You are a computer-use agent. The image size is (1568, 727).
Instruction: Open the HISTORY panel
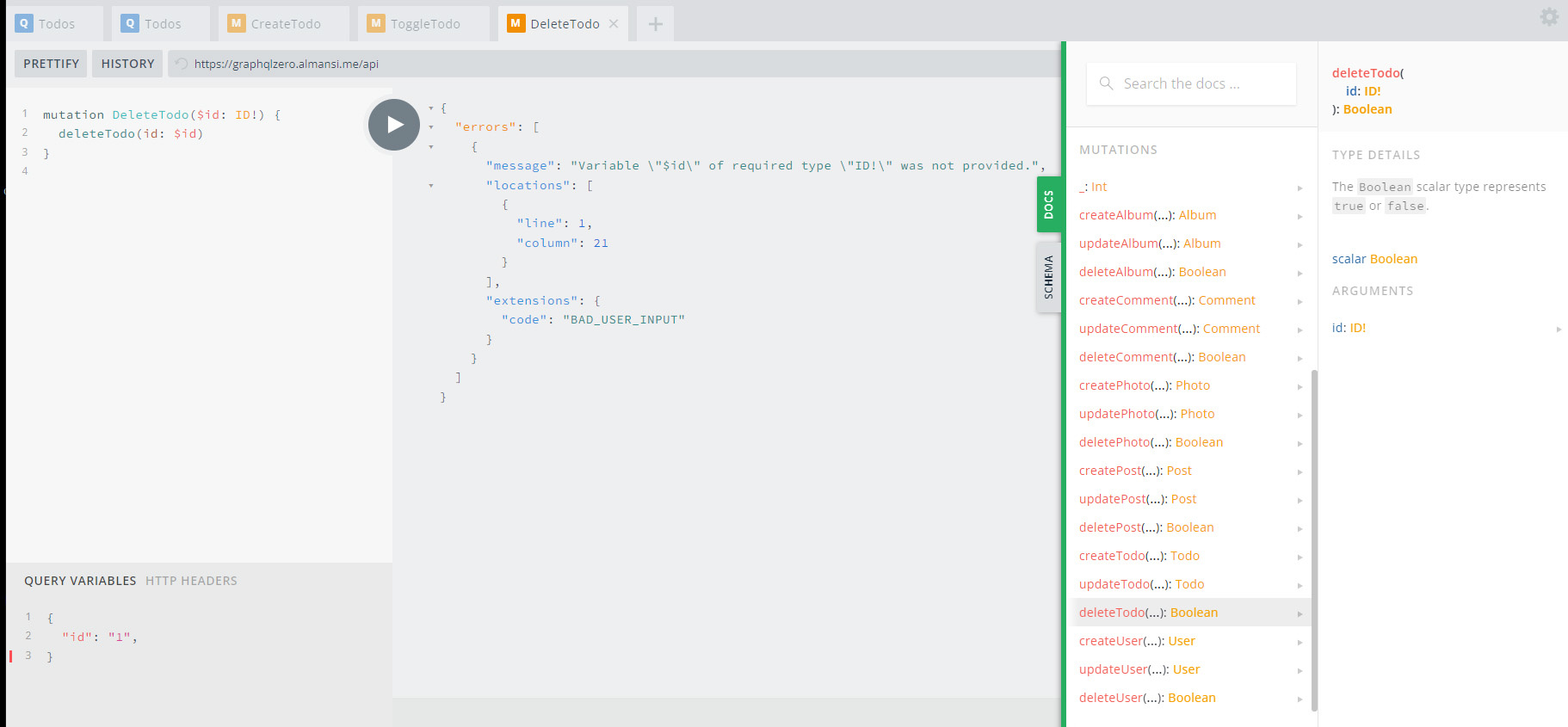pyautogui.click(x=128, y=64)
